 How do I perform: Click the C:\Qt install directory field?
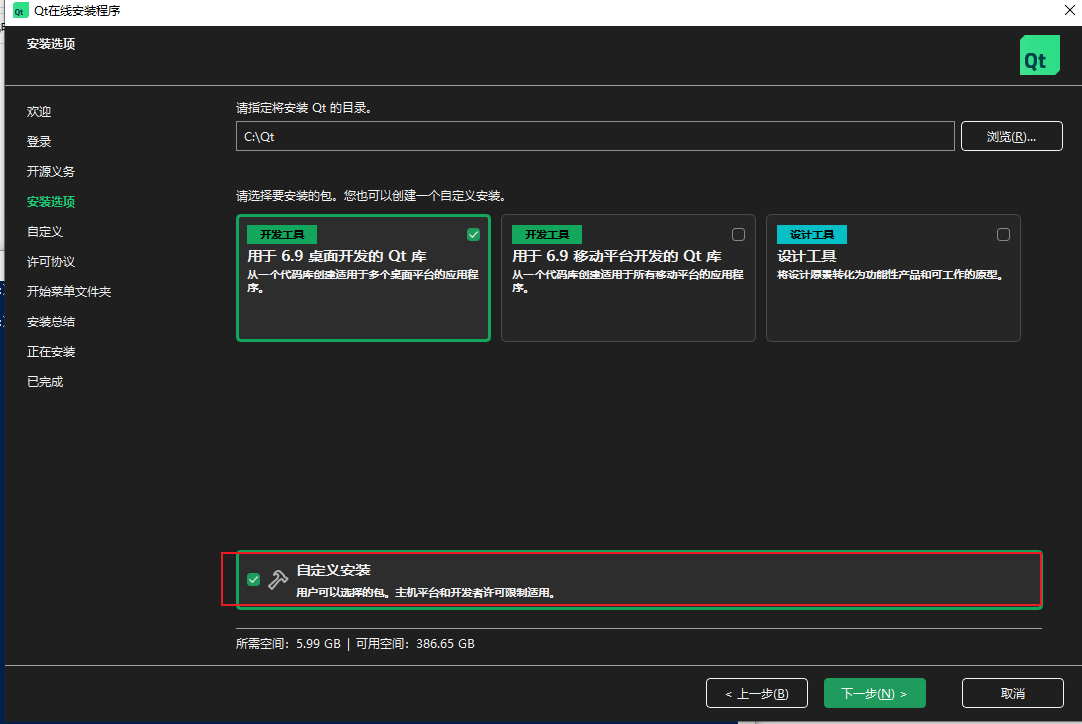point(595,136)
